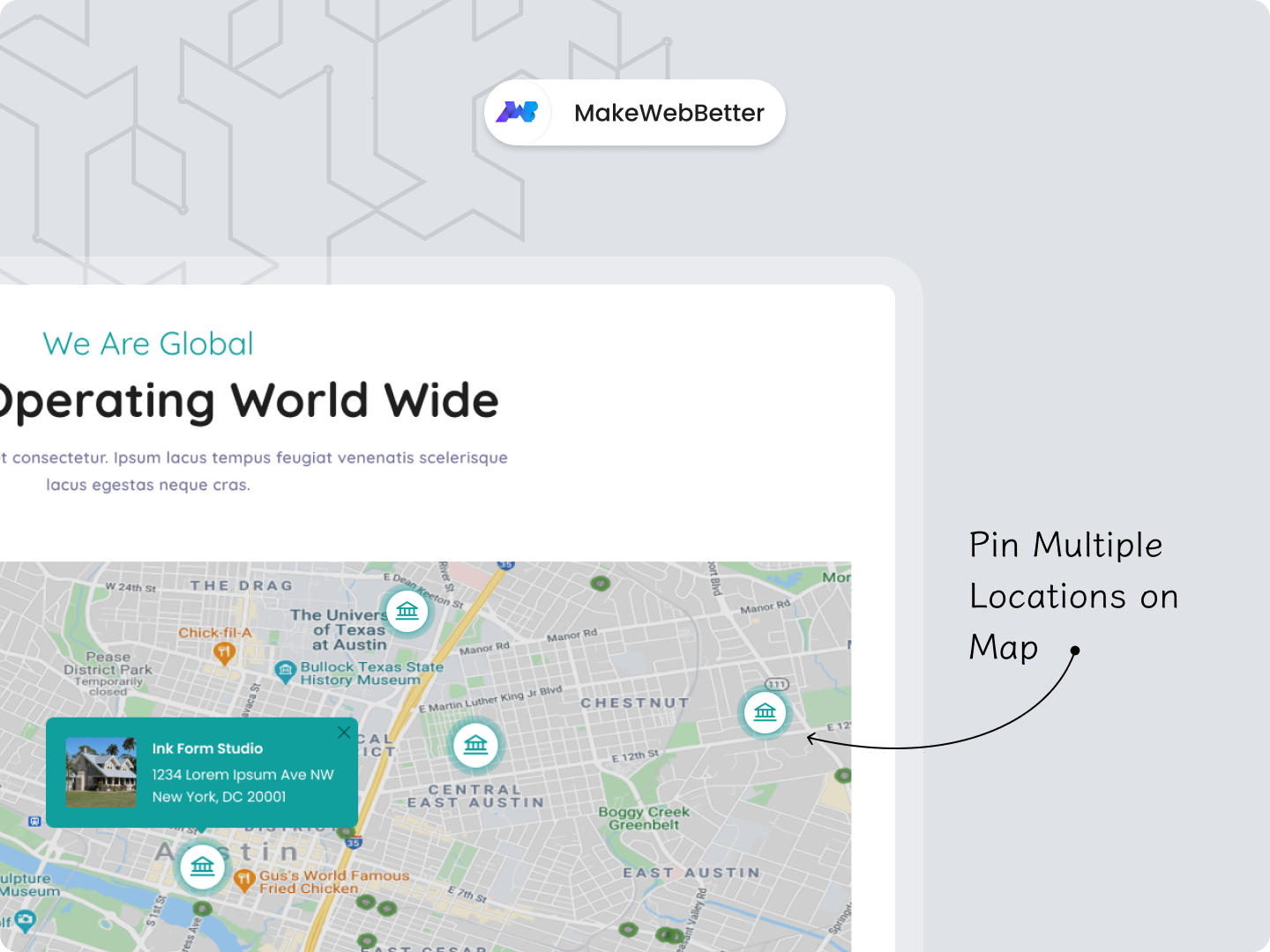The width and height of the screenshot is (1270, 952).
Task: Click the Pease District Park area
Action: (x=108, y=670)
